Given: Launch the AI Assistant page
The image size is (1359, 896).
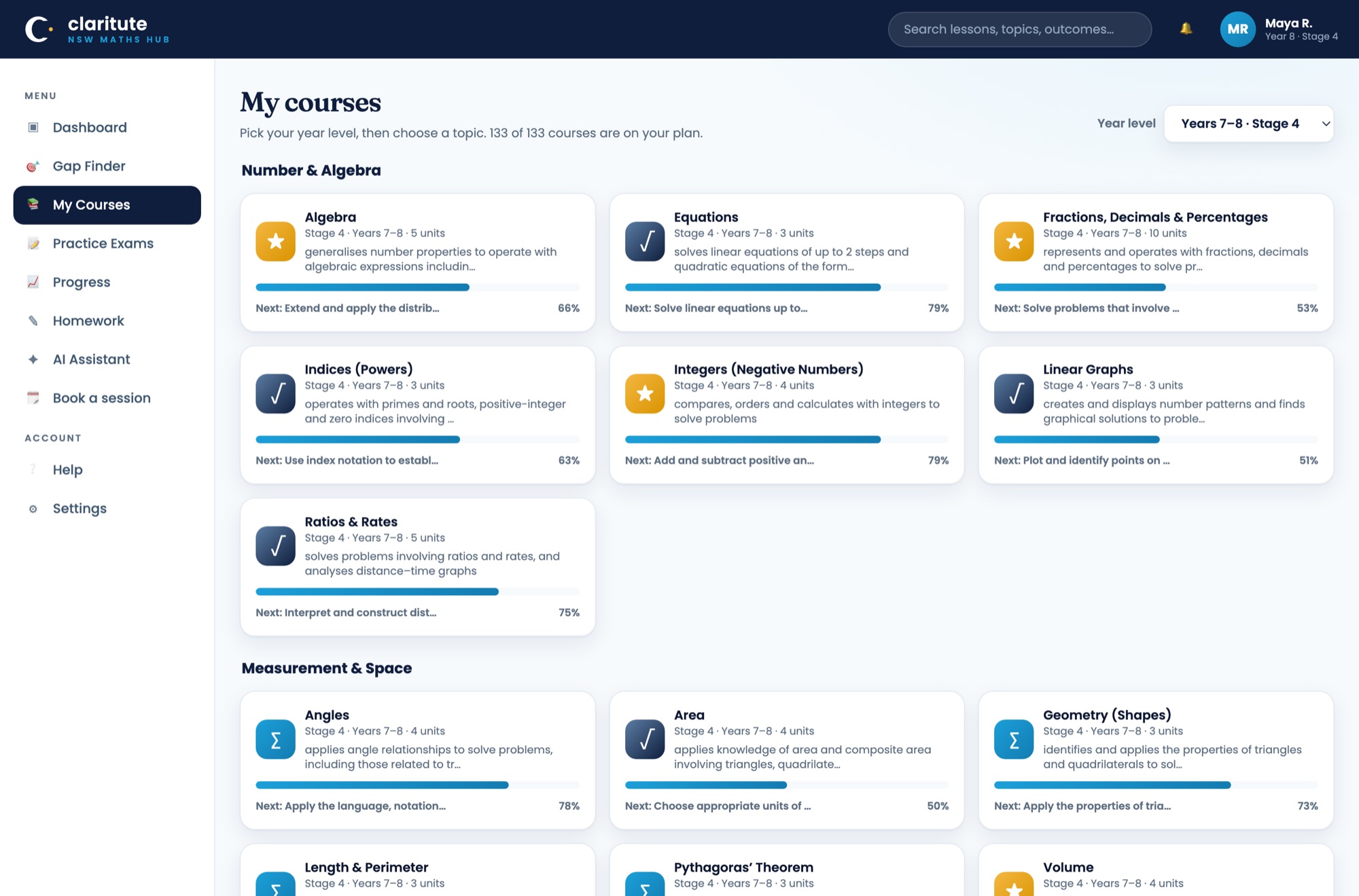Looking at the screenshot, I should pyautogui.click(x=107, y=359).
